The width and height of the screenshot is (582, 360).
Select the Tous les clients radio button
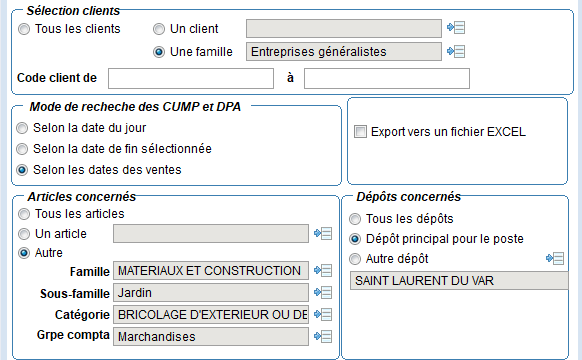pyautogui.click(x=24, y=29)
